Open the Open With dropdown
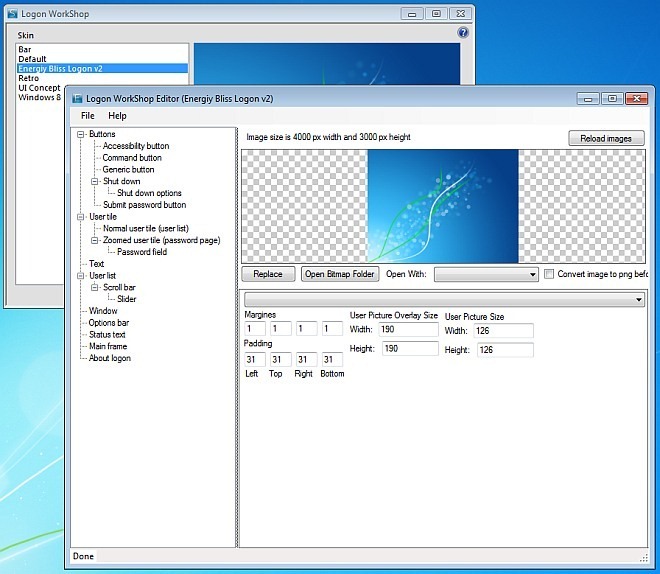 pyautogui.click(x=486, y=274)
